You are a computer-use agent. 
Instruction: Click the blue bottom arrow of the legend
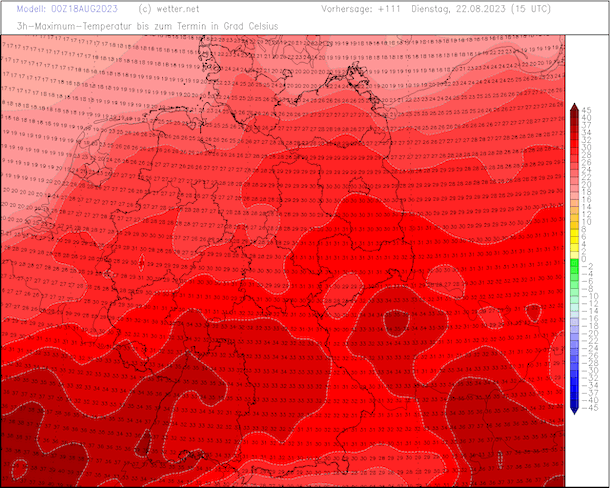pyautogui.click(x=574, y=408)
